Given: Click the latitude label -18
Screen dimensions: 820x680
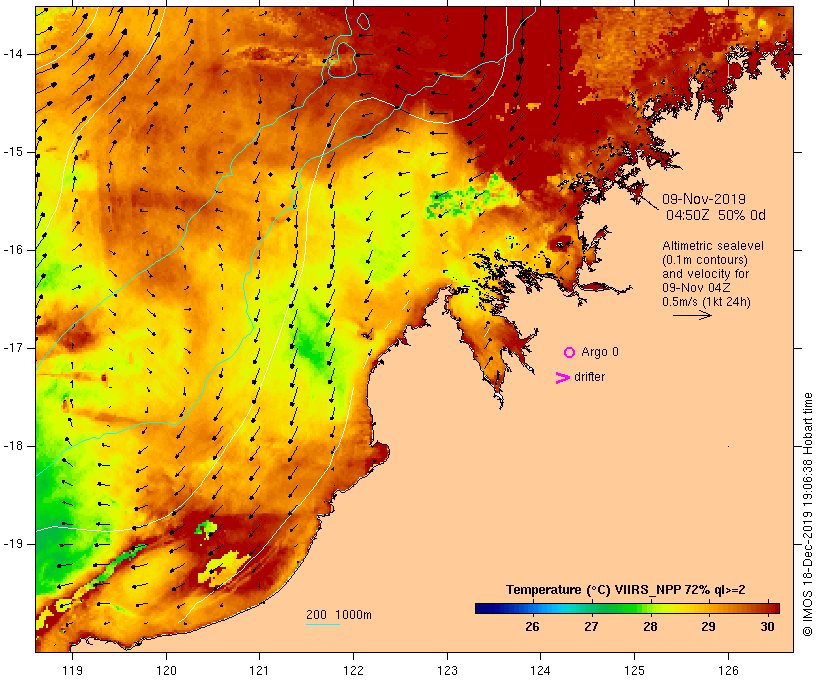Looking at the screenshot, I should click(13, 446).
